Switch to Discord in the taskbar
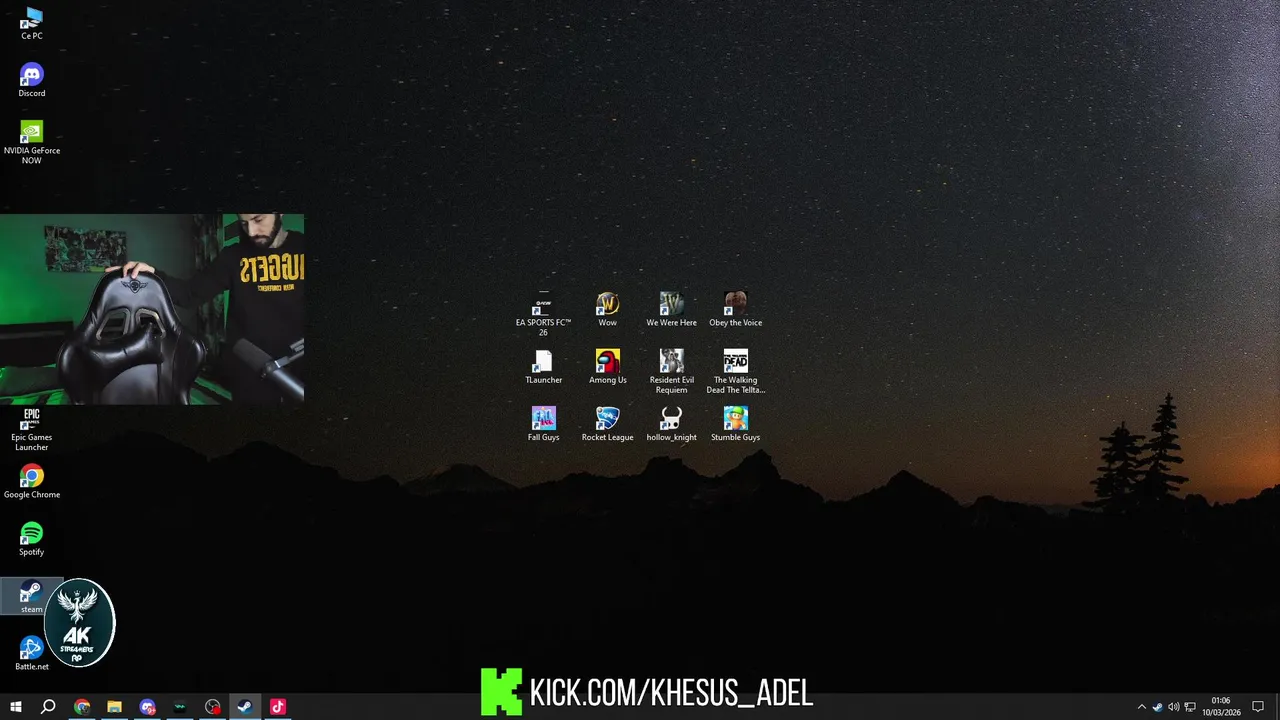Viewport: 1280px width, 720px height. click(x=147, y=707)
